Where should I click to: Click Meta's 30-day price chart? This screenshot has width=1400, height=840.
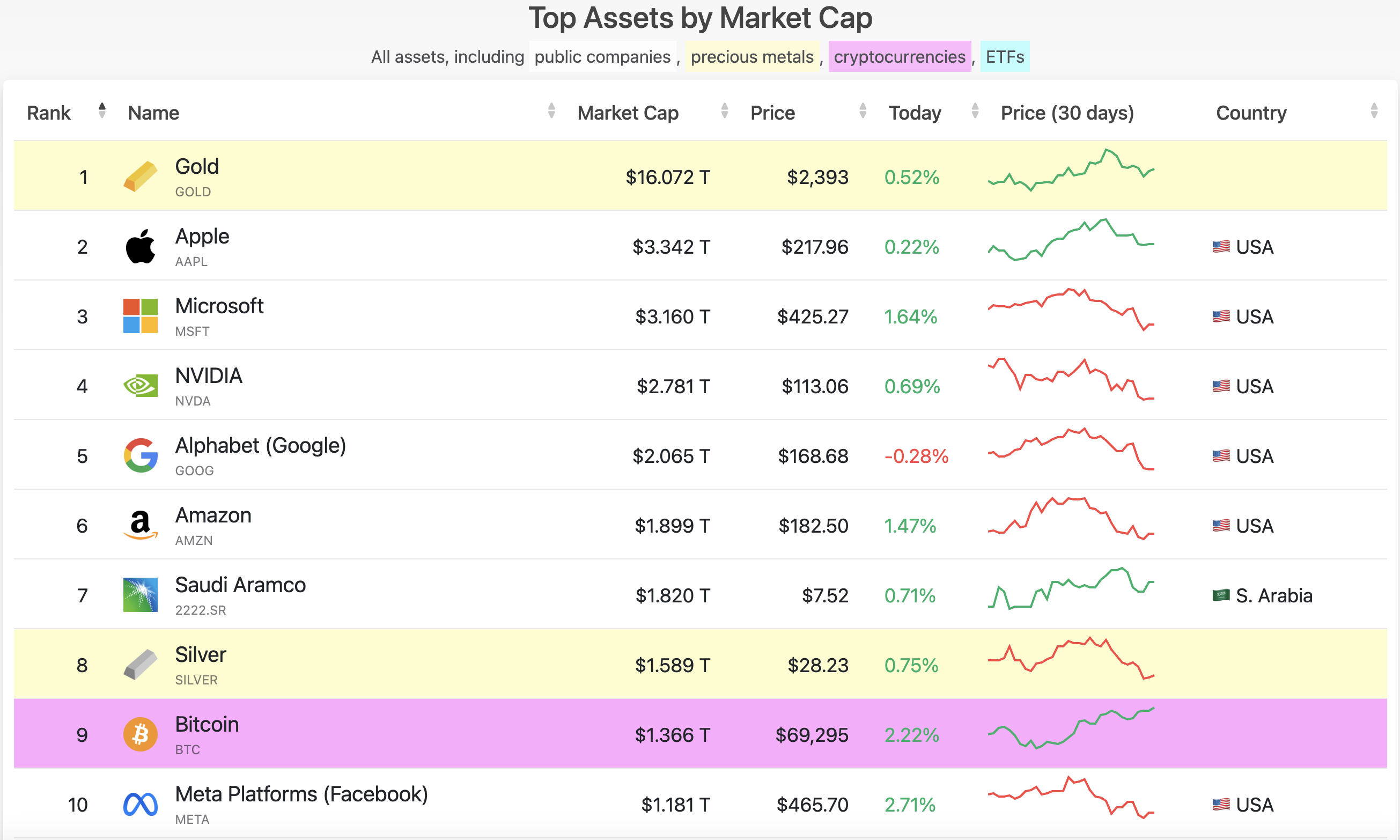pos(1071,798)
